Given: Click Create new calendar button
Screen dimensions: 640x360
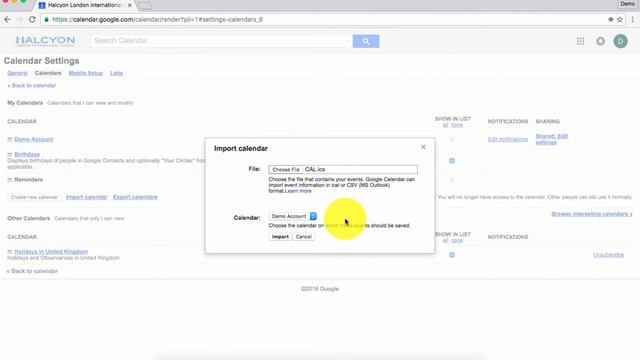Looking at the screenshot, I should 34,197.
